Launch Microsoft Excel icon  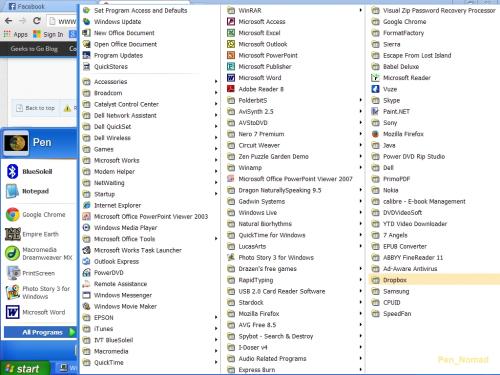click(231, 33)
